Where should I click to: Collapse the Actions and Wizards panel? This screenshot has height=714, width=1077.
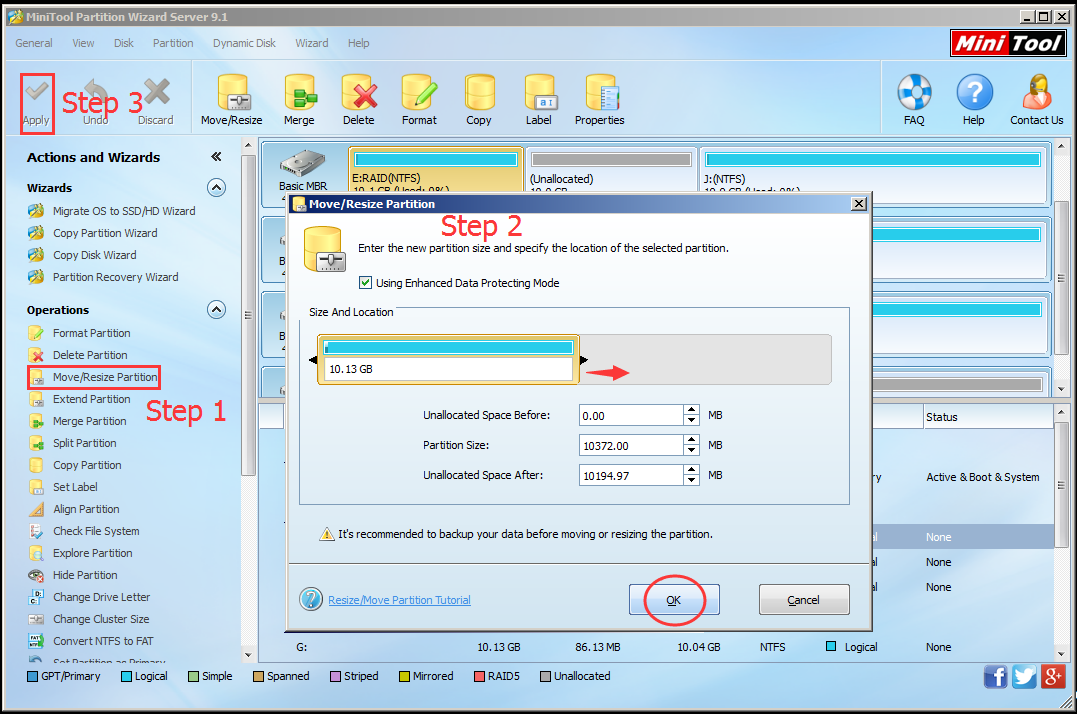tap(216, 157)
